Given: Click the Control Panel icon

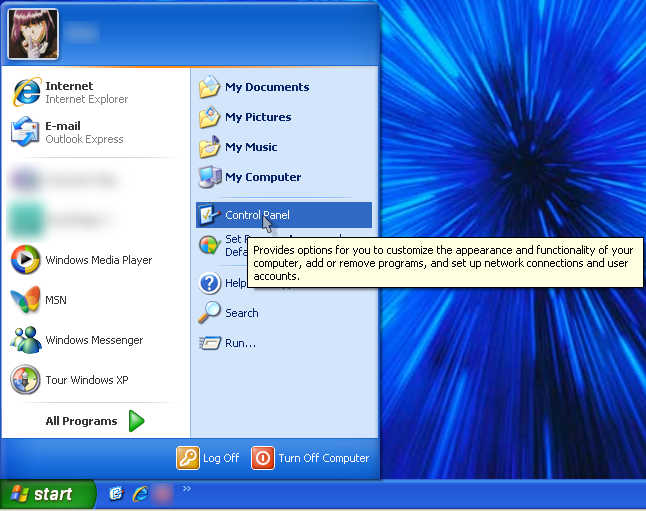Looking at the screenshot, I should pyautogui.click(x=210, y=215).
